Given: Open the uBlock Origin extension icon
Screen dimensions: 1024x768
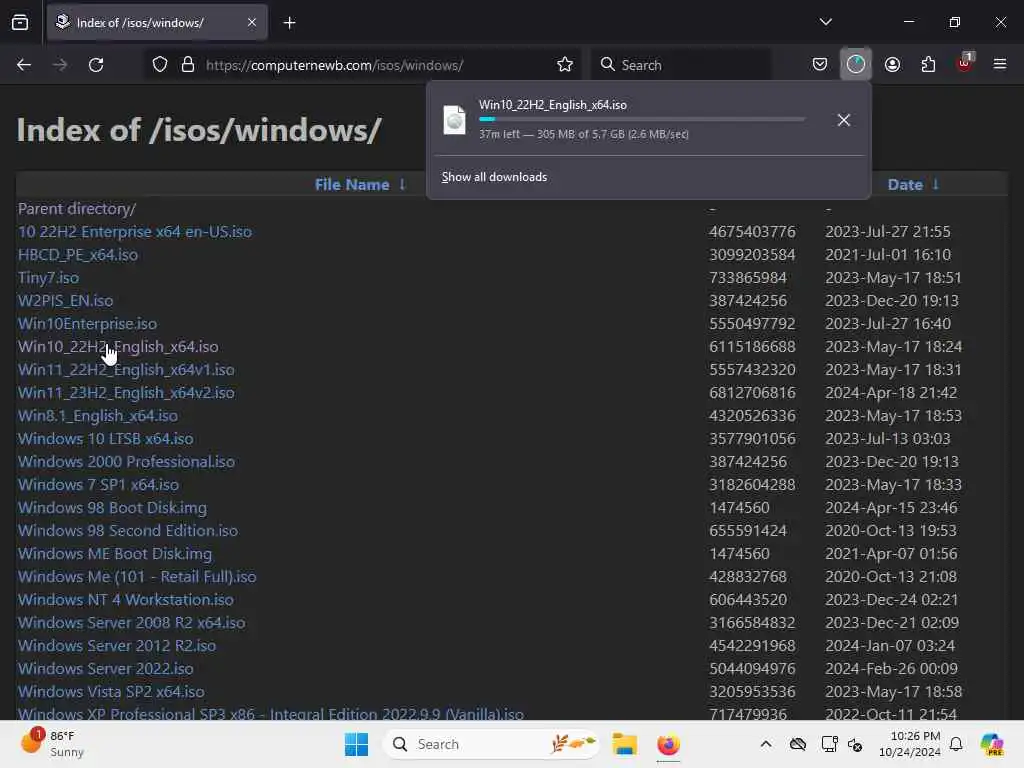Looking at the screenshot, I should pyautogui.click(x=965, y=63).
